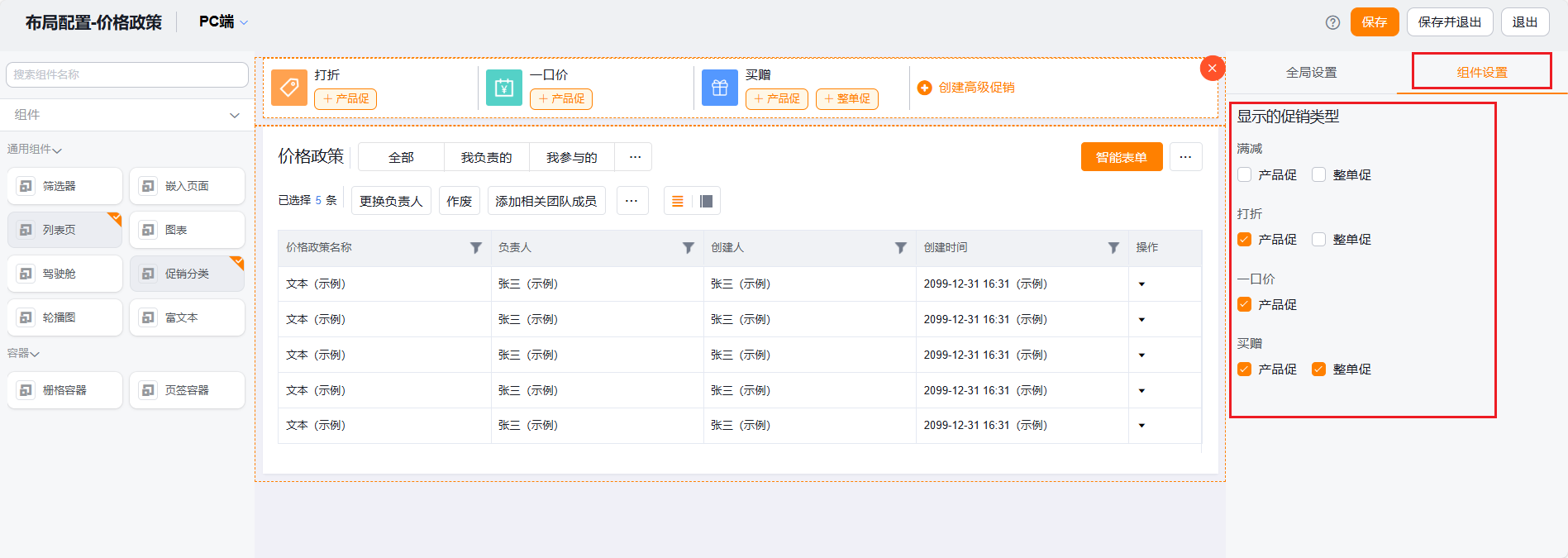Enable 满减 产品促 checkbox
1568x558 pixels.
pyautogui.click(x=1245, y=174)
